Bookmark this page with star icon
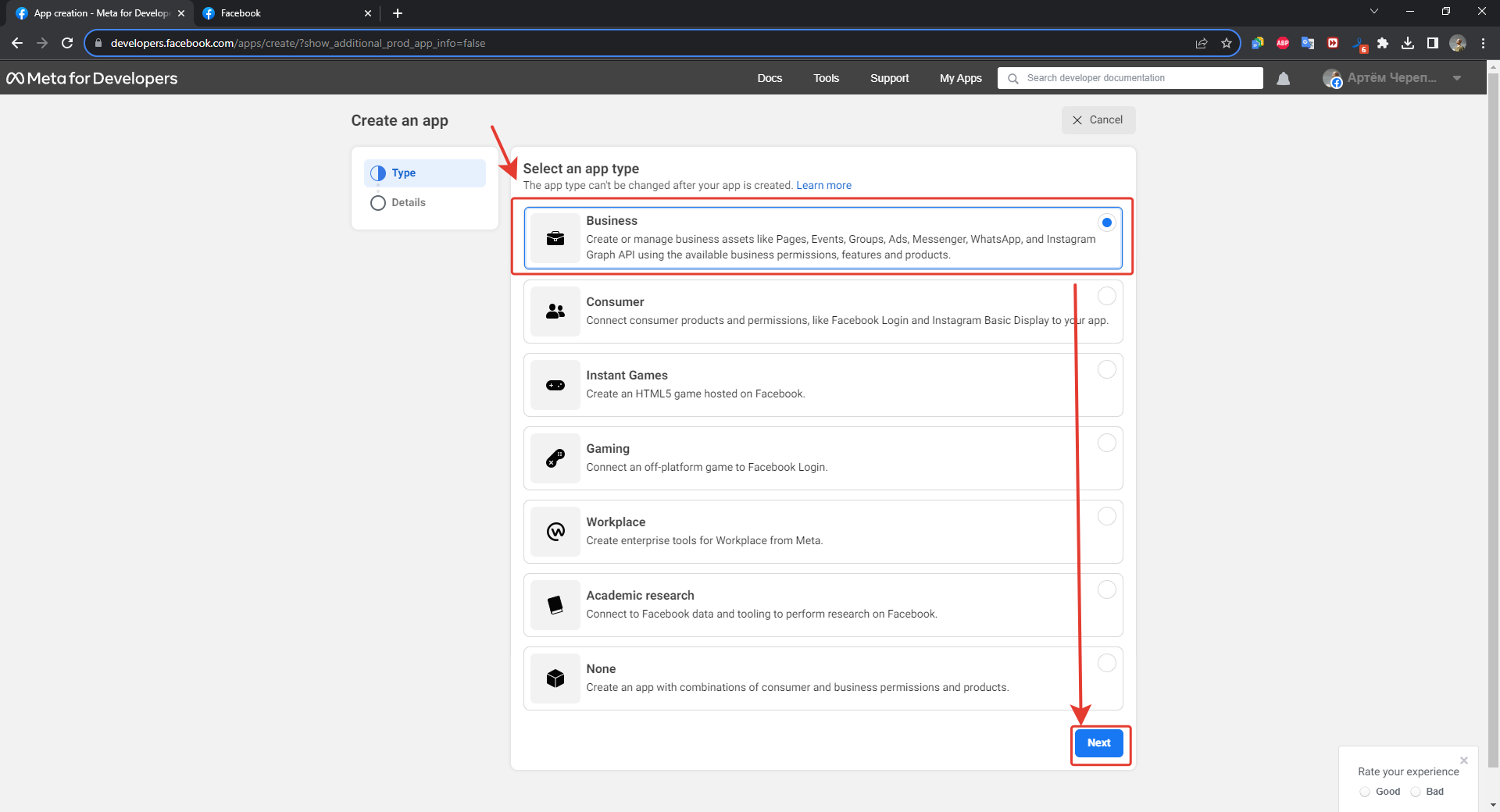This screenshot has width=1500, height=812. [1226, 43]
